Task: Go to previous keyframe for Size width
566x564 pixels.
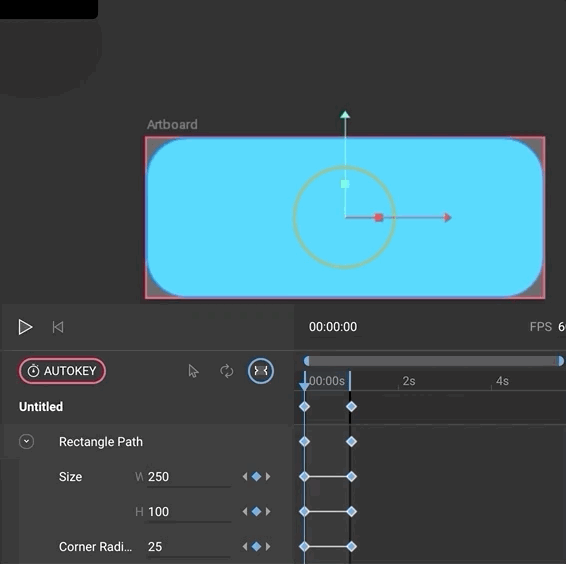Action: point(245,477)
